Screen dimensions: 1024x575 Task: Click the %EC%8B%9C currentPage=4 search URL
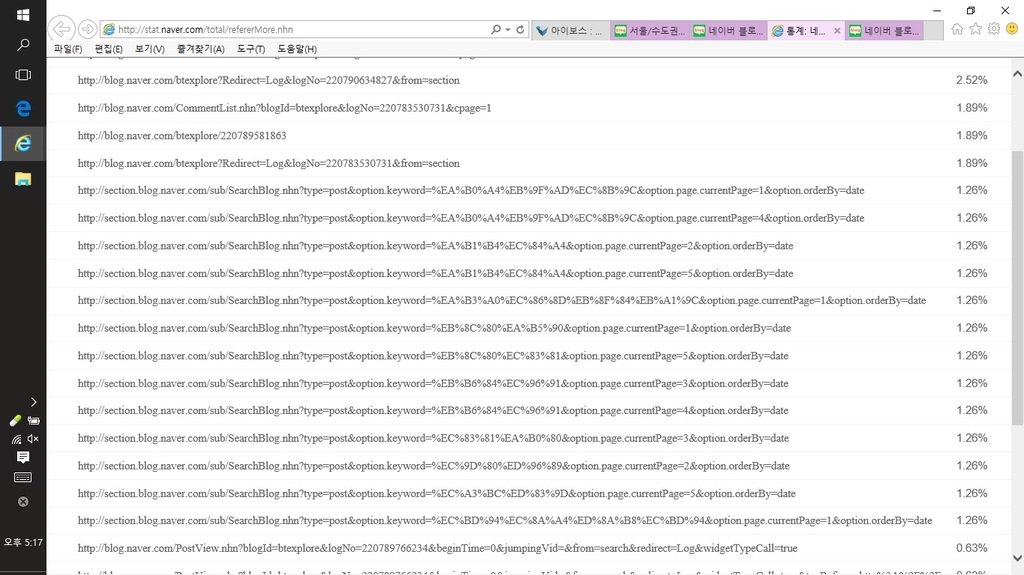point(471,218)
